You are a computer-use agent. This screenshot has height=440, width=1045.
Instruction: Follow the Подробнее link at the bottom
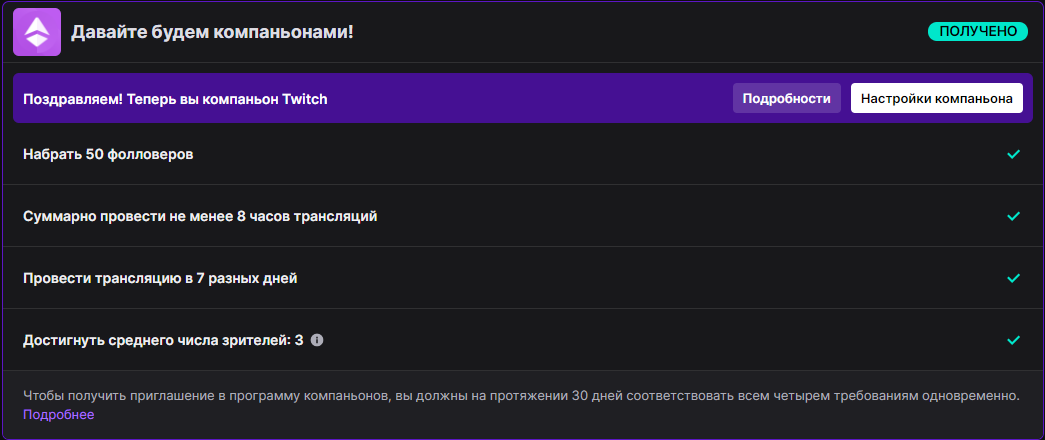(x=58, y=415)
